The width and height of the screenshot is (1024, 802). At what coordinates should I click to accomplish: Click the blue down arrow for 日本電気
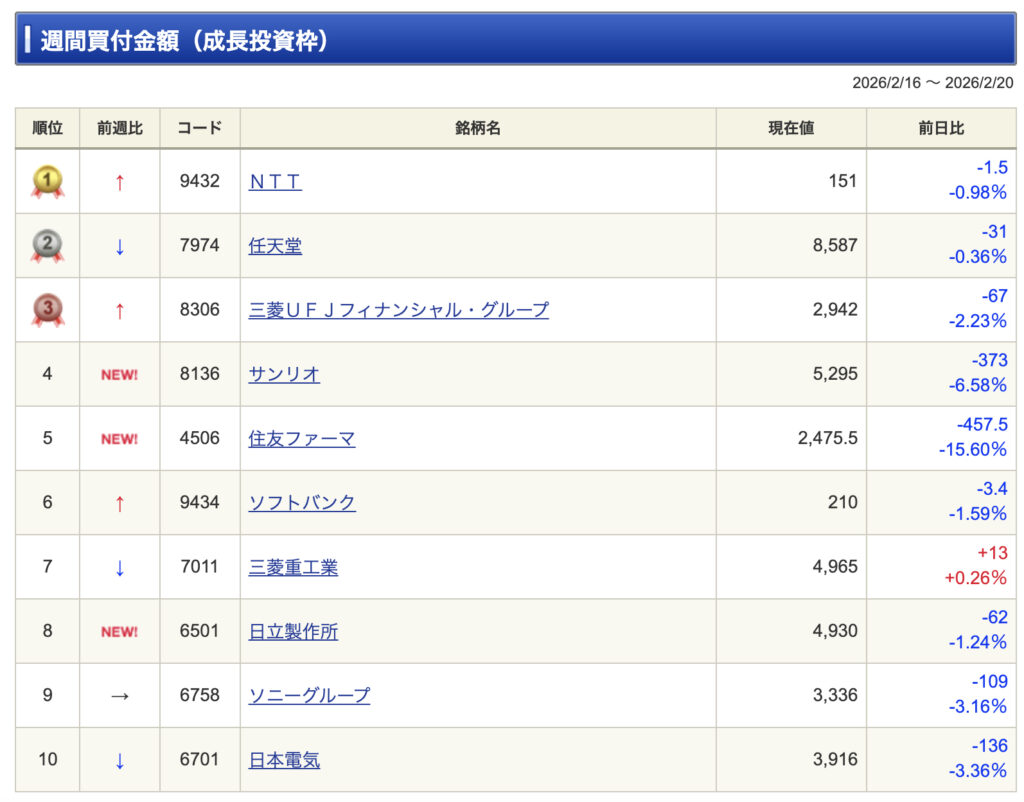(x=120, y=760)
